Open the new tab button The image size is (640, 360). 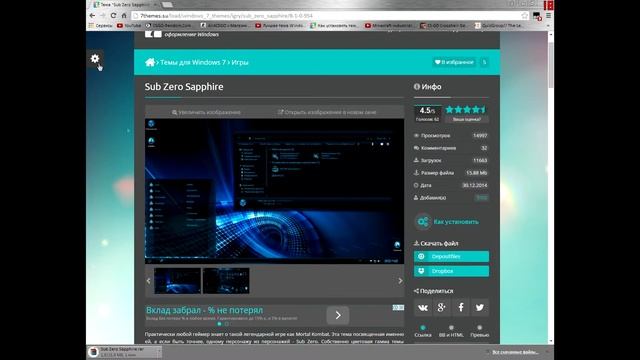pyautogui.click(x=167, y=4)
